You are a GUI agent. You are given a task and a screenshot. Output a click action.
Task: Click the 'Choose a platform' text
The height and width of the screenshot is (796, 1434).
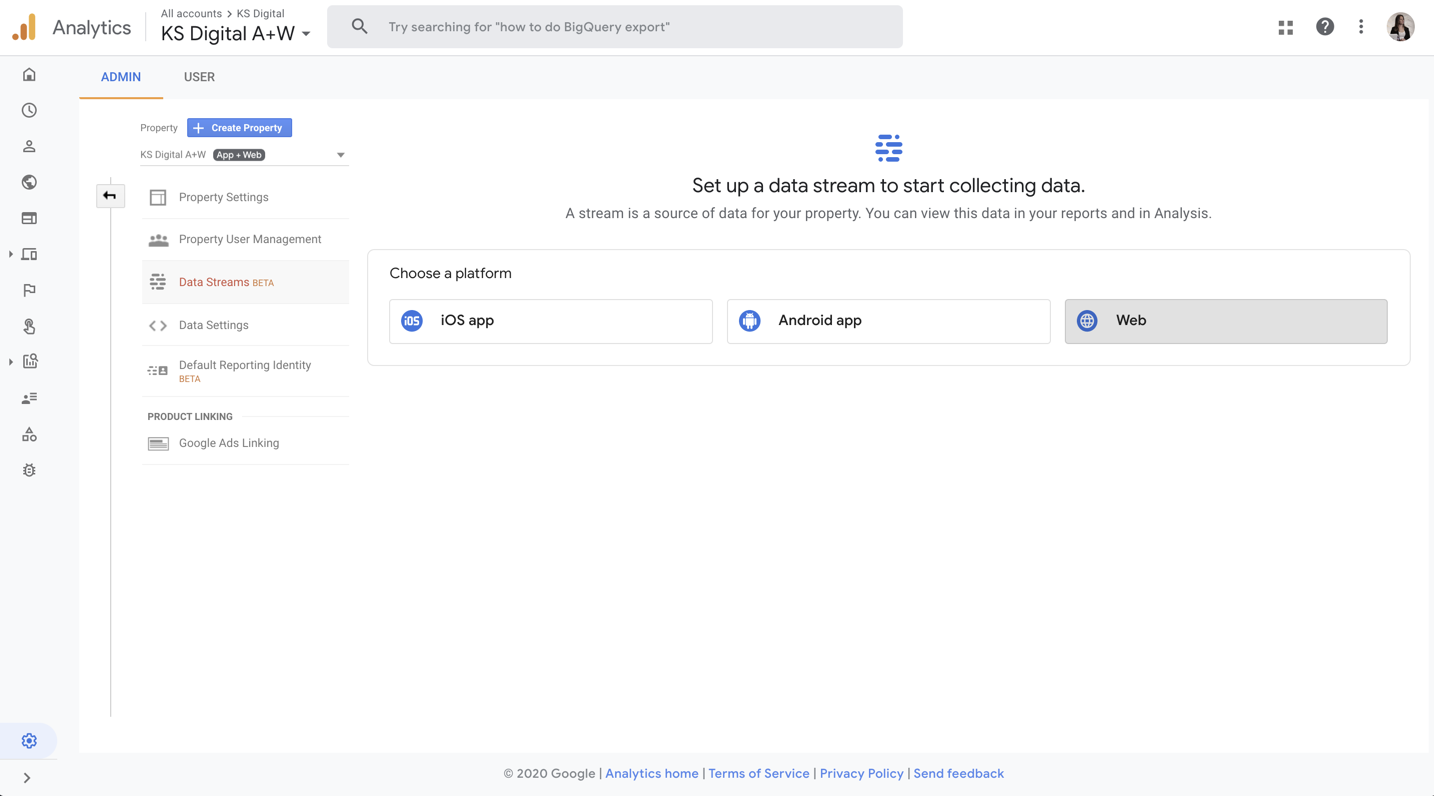[450, 273]
